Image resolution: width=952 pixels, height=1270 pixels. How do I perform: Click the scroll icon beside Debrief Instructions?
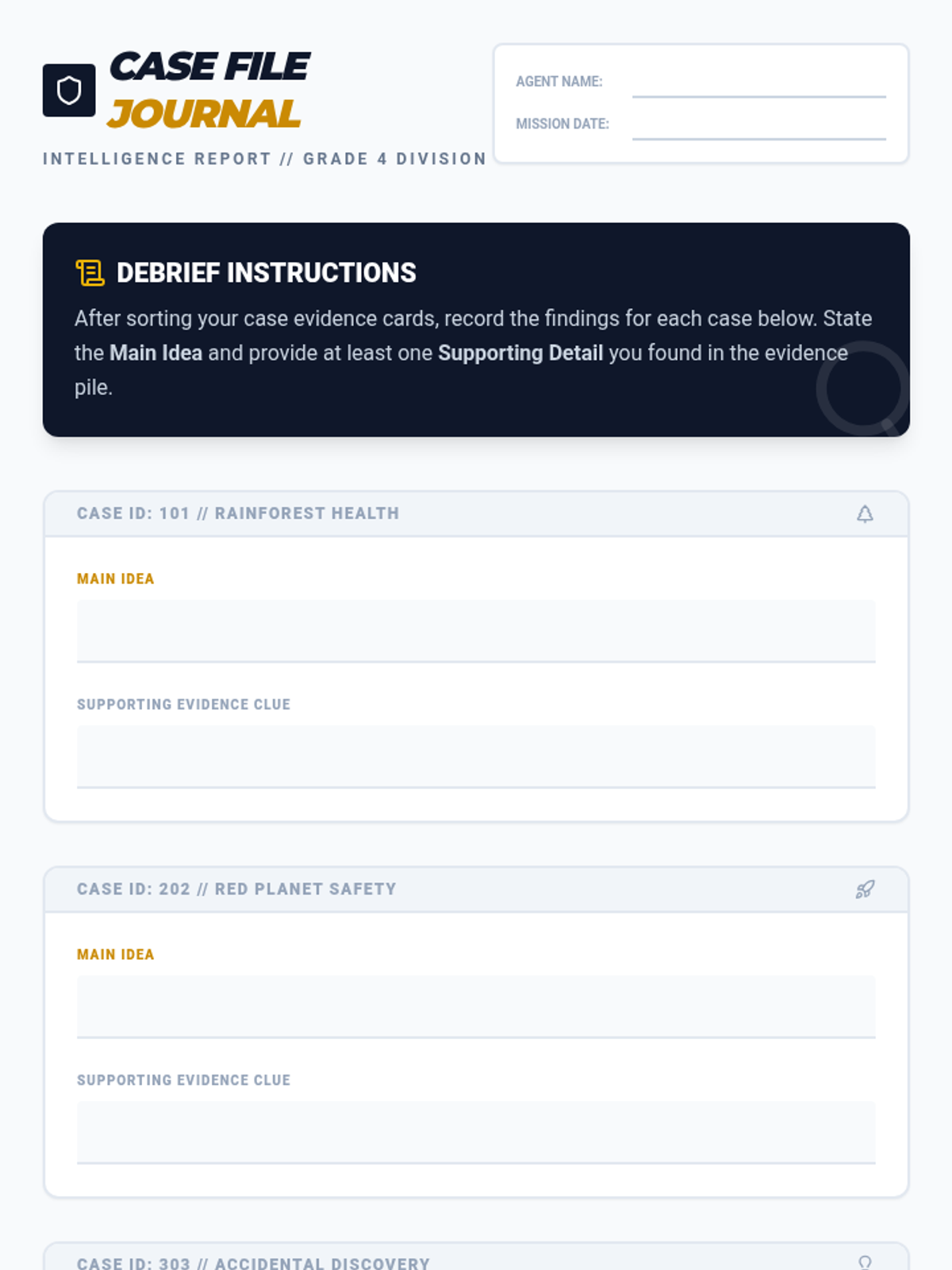90,273
